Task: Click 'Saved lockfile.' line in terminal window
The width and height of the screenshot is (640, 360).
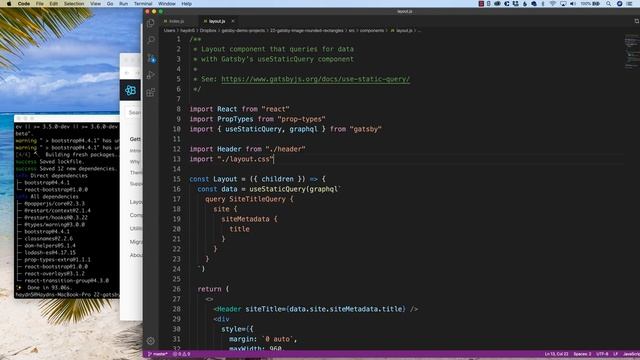Action: point(61,162)
